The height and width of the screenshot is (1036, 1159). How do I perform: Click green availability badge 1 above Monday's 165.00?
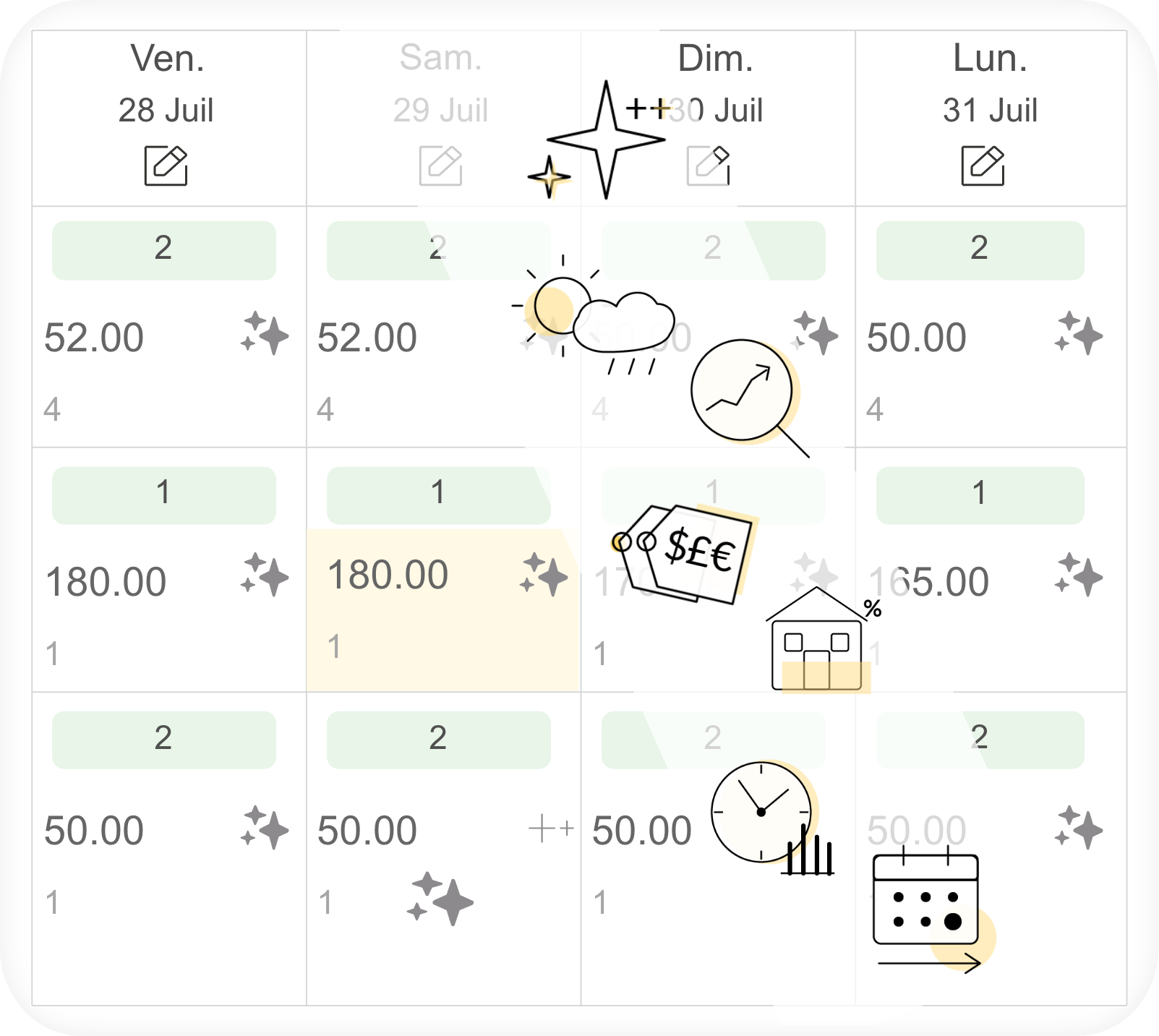click(980, 495)
